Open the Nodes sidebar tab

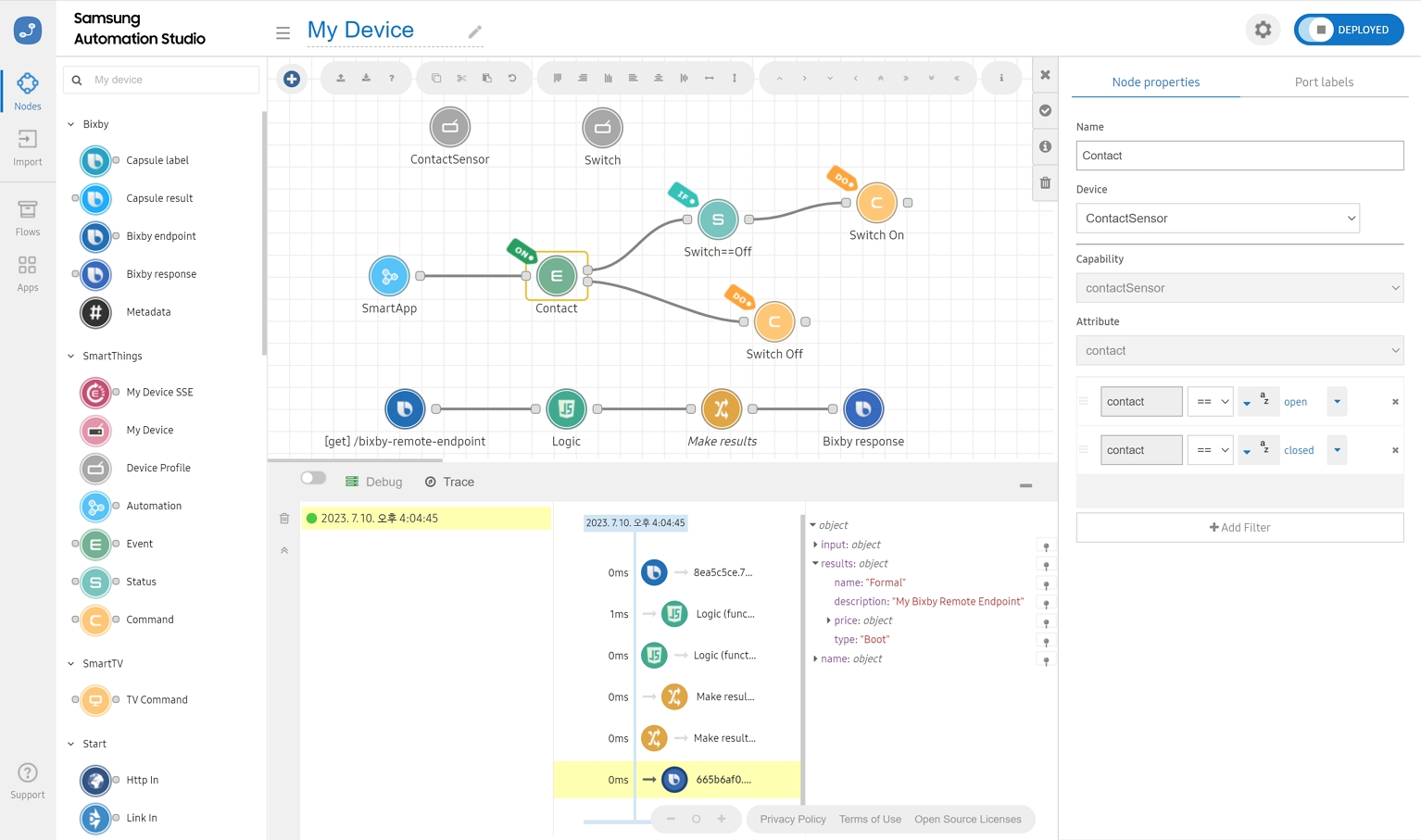pyautogui.click(x=28, y=92)
